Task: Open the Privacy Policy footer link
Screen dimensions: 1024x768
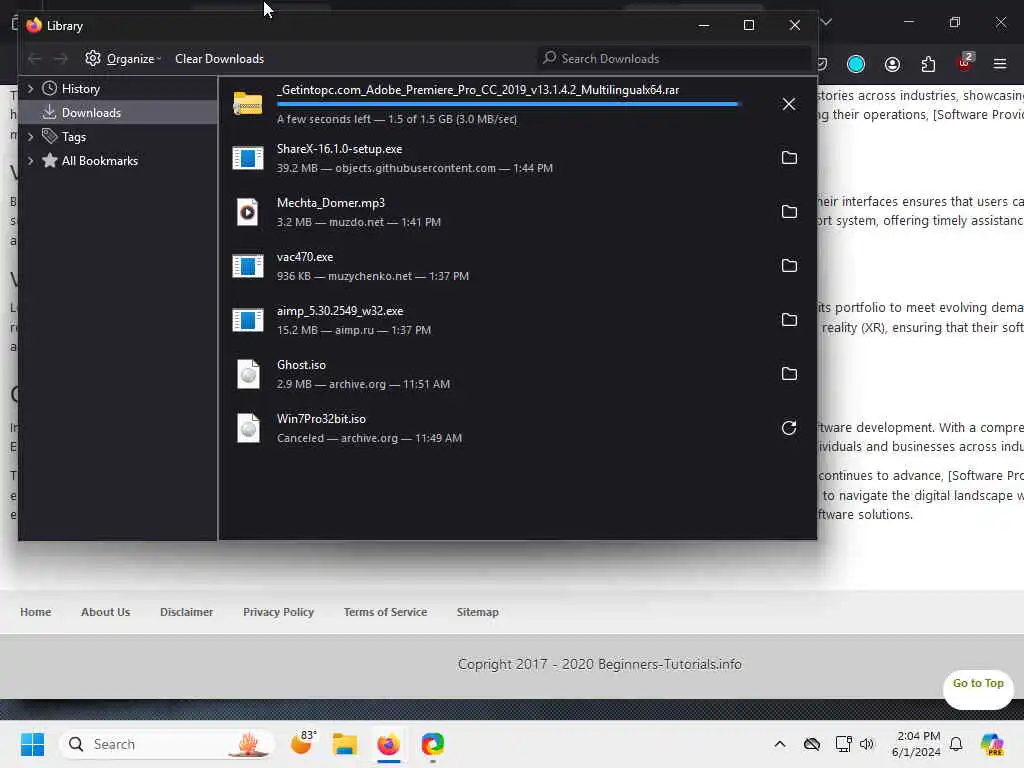Action: coord(278,612)
